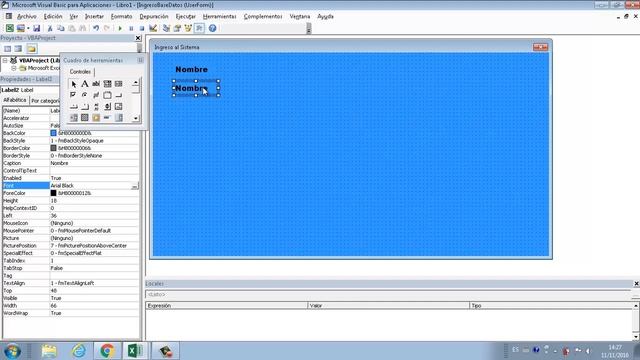
Task: Switch to the Controles tab in toolbox
Action: [80, 72]
